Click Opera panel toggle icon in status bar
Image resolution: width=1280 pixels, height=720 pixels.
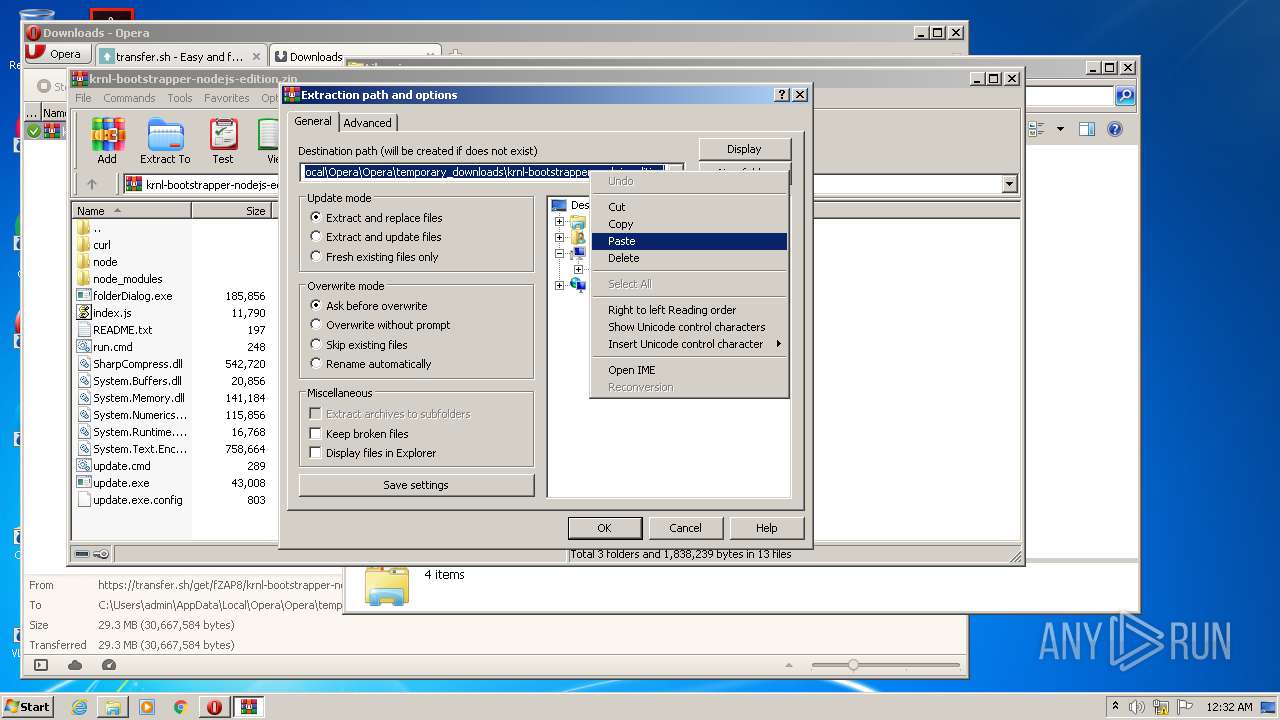[x=41, y=665]
